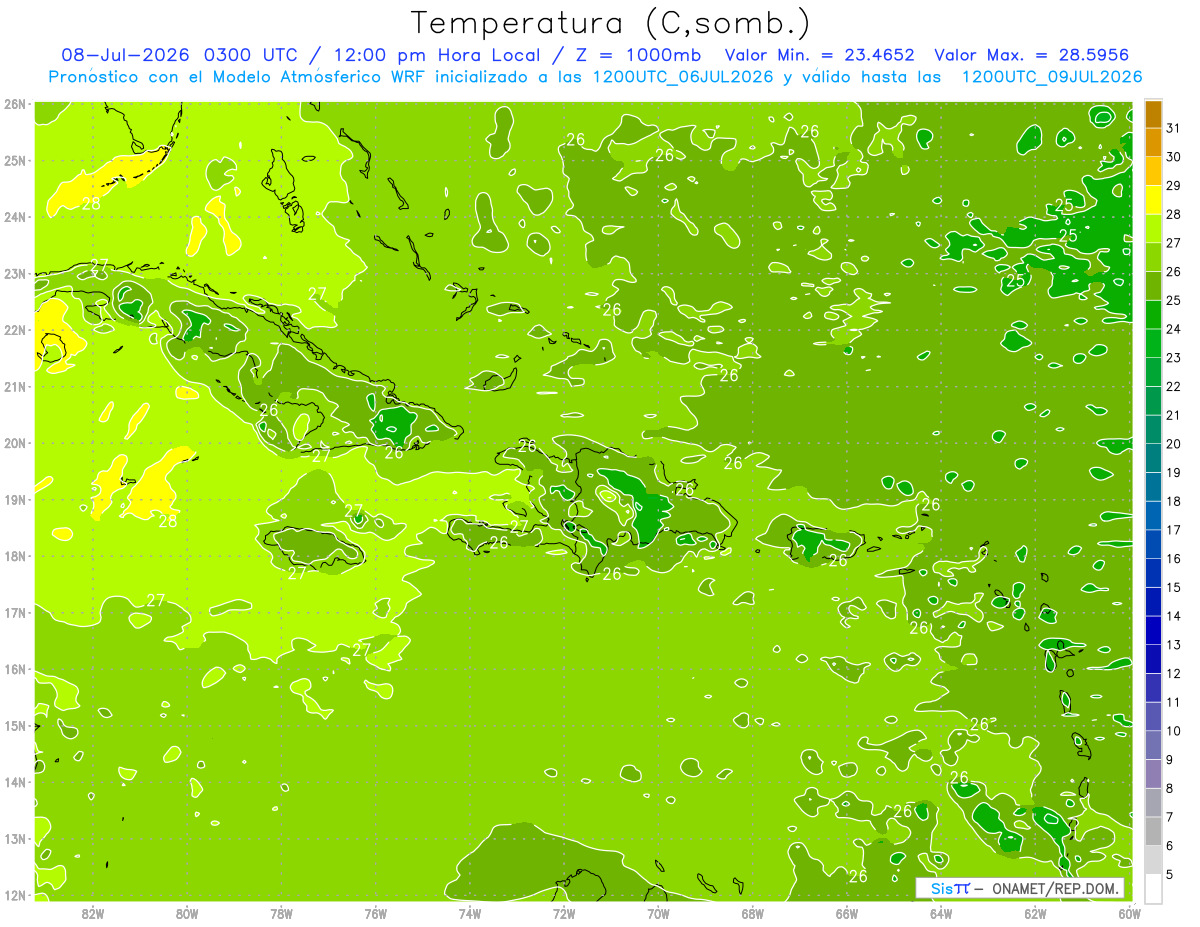
Task: Click the 16N latitude axis label
Action: click(x=15, y=669)
